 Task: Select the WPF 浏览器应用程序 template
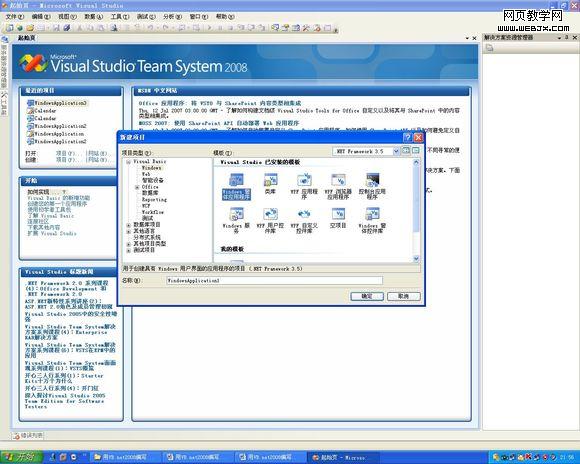[x=338, y=185]
